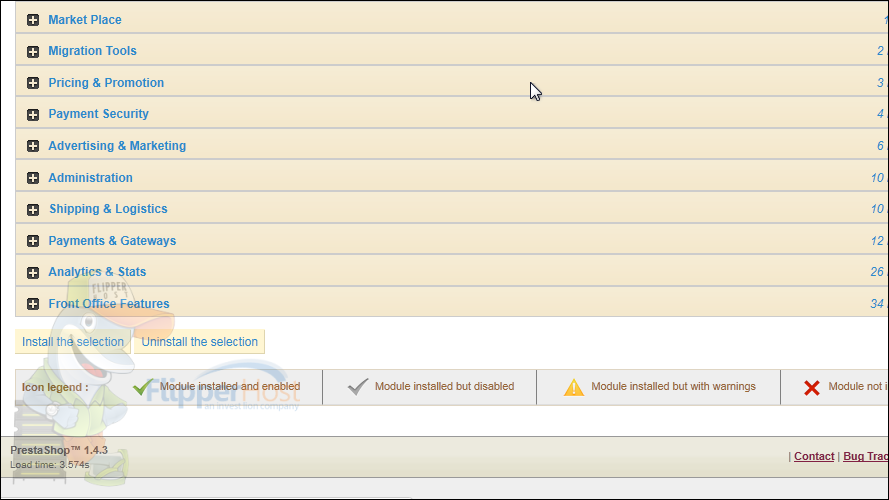
Task: Click the red X module legend icon
Action: pos(812,388)
